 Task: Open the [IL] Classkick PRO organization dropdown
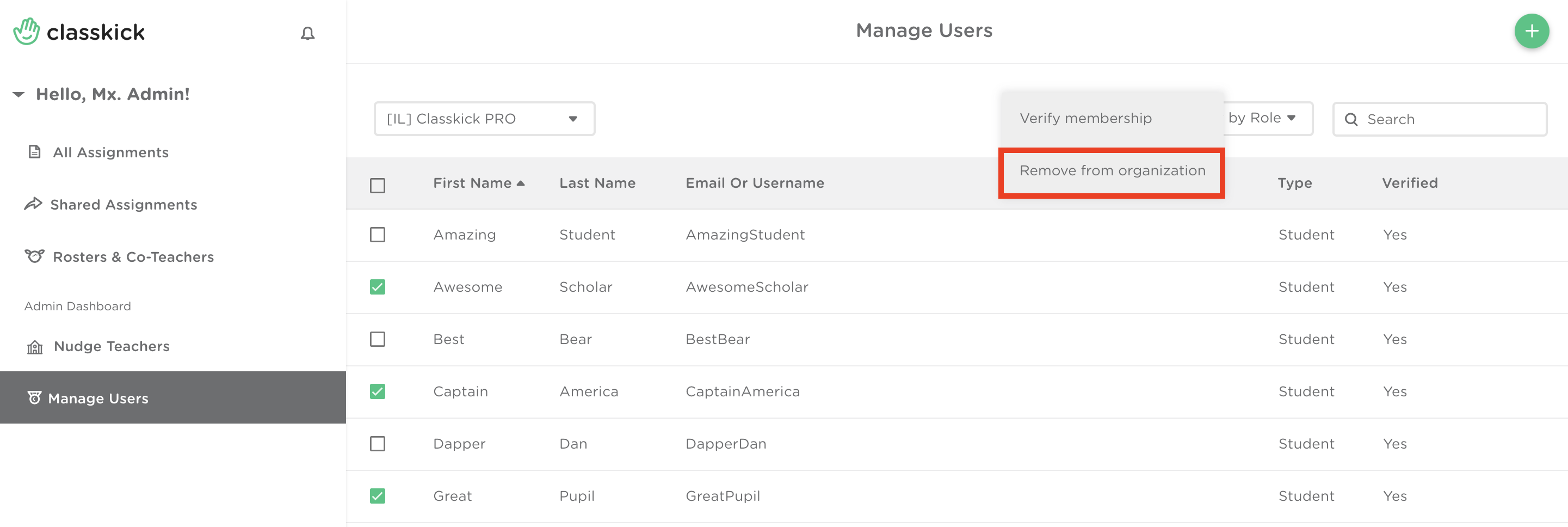(x=484, y=119)
